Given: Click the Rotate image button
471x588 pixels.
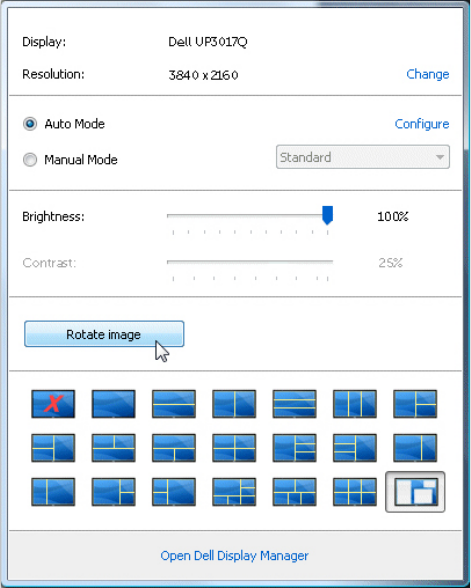Looking at the screenshot, I should (x=104, y=334).
